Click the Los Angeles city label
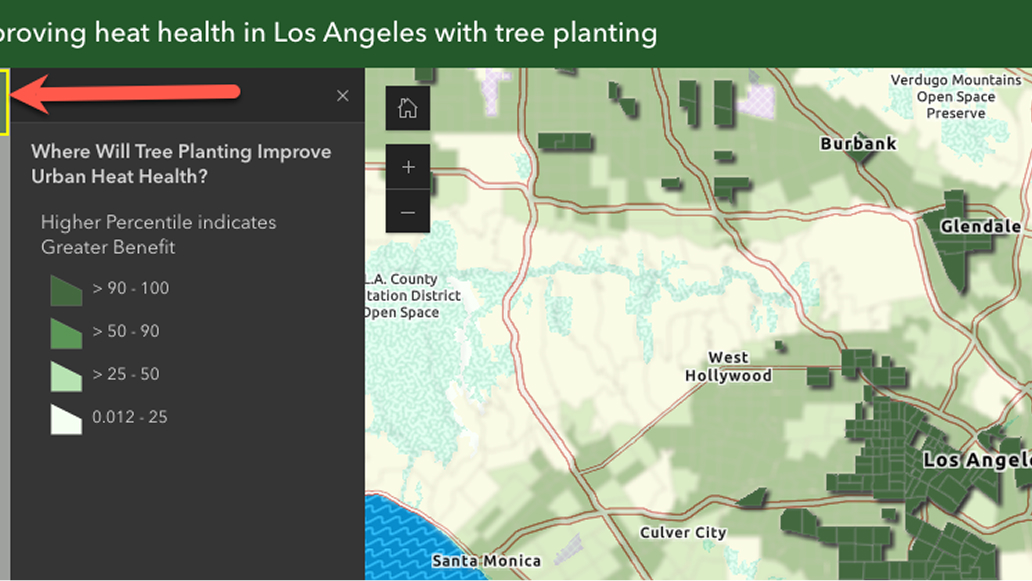The image size is (1032, 581). (x=976, y=461)
